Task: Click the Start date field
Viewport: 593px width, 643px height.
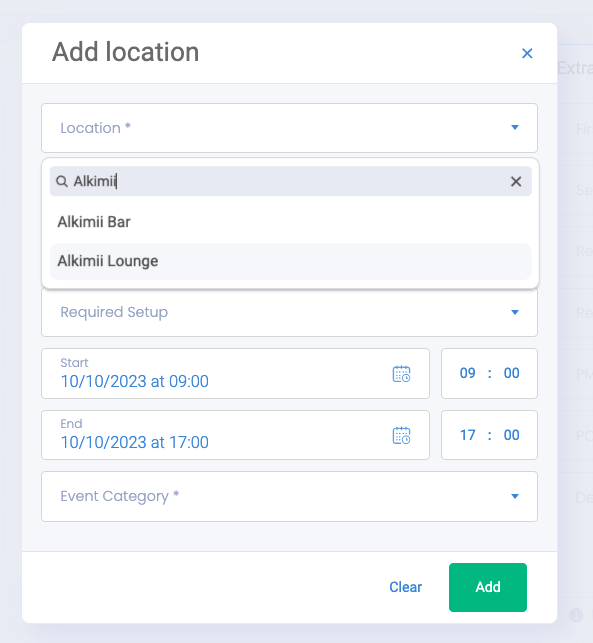Action: [235, 374]
